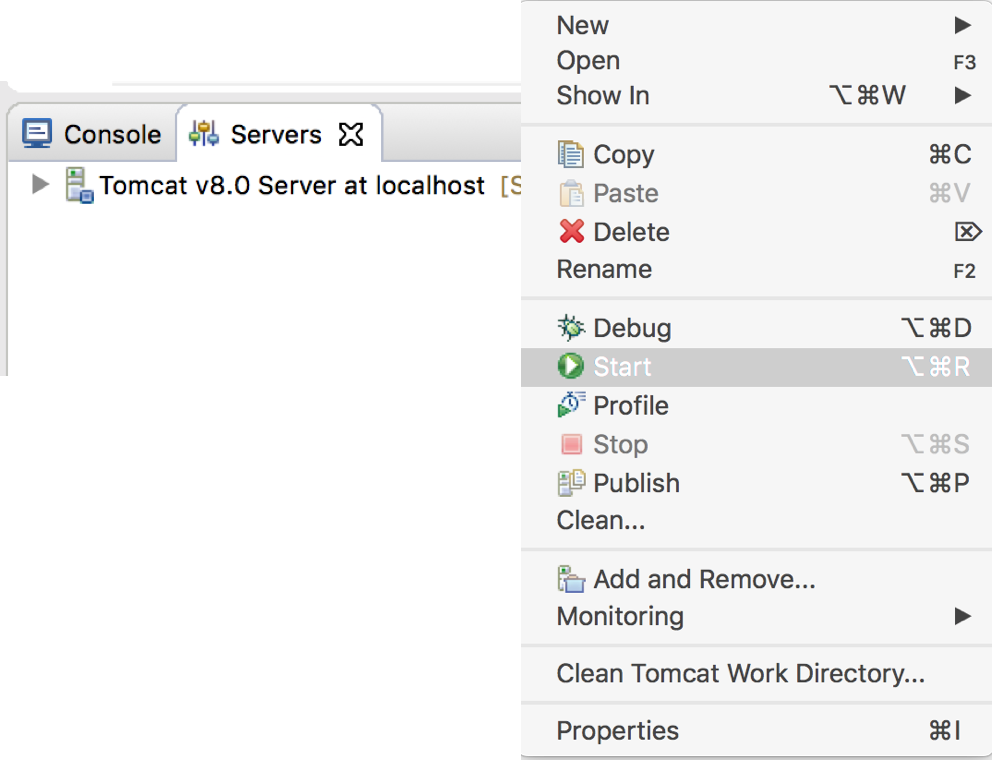Switch to the Console tab
Image resolution: width=992 pixels, height=760 pixels.
click(x=92, y=134)
